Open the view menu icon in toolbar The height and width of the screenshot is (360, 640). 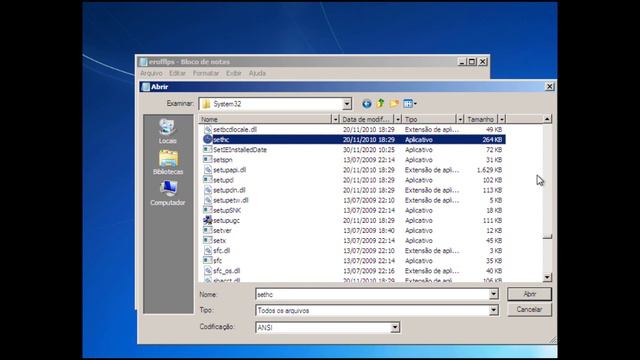[x=409, y=104]
